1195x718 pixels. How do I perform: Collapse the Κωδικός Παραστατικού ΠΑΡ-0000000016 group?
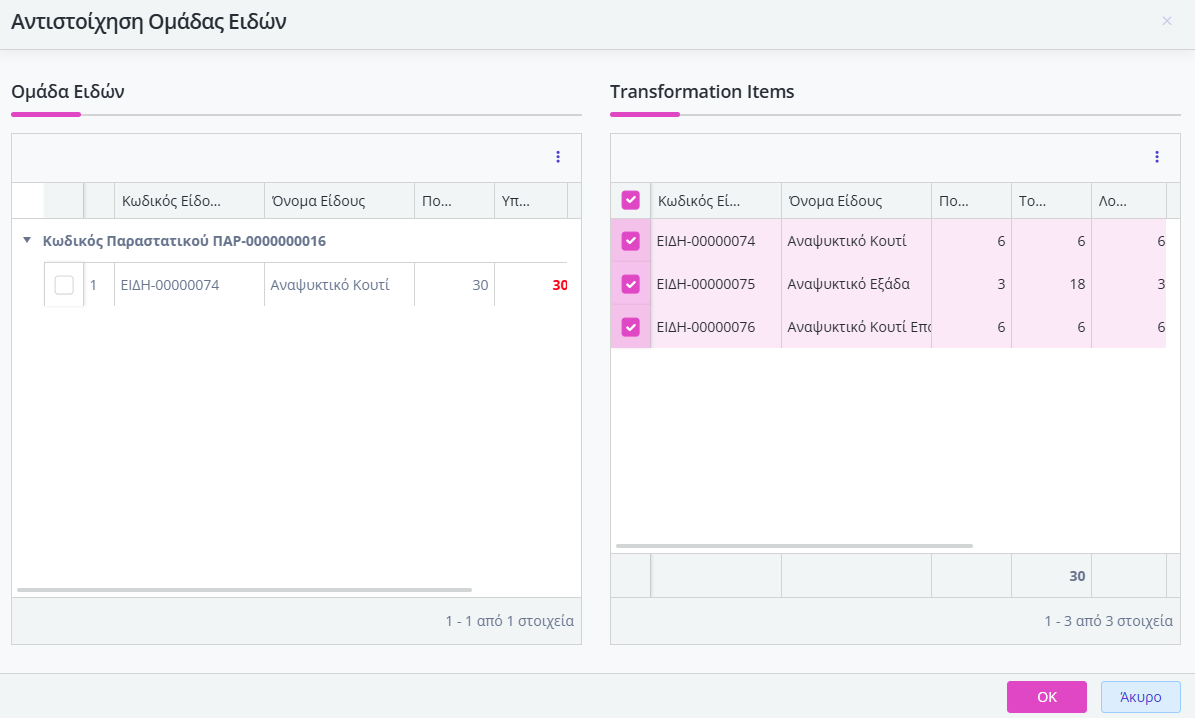coord(28,241)
